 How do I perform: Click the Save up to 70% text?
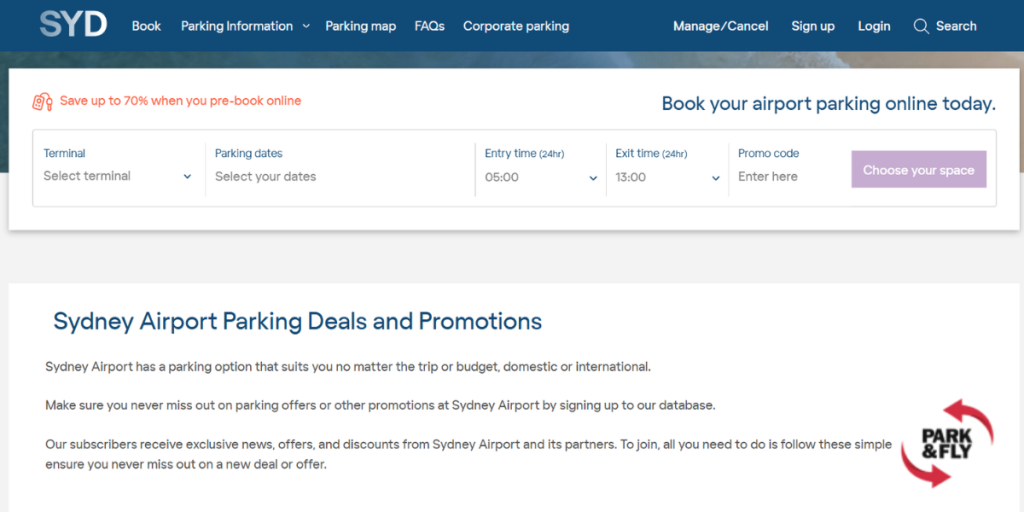(180, 101)
